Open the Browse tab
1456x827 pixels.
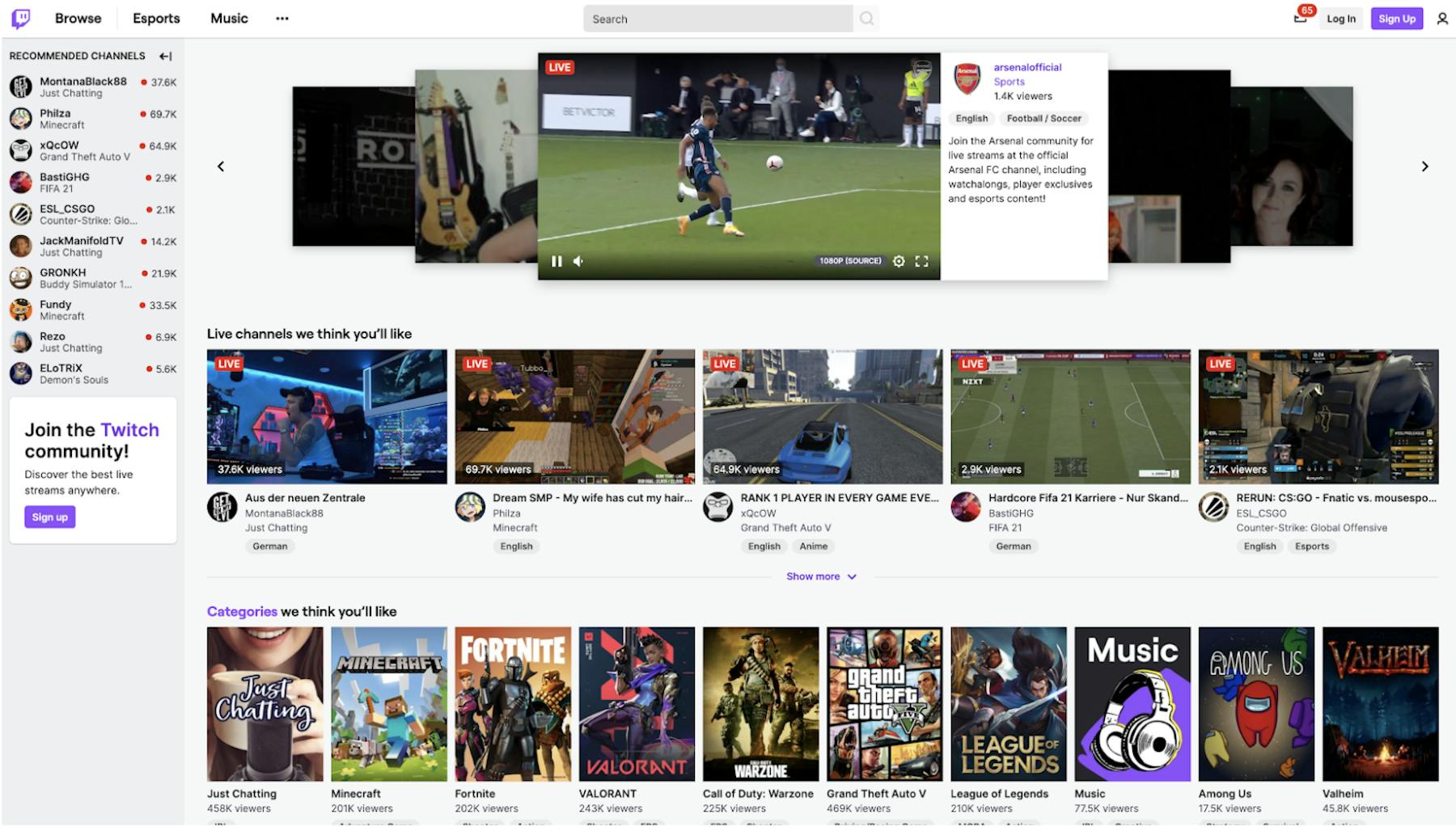click(x=78, y=18)
